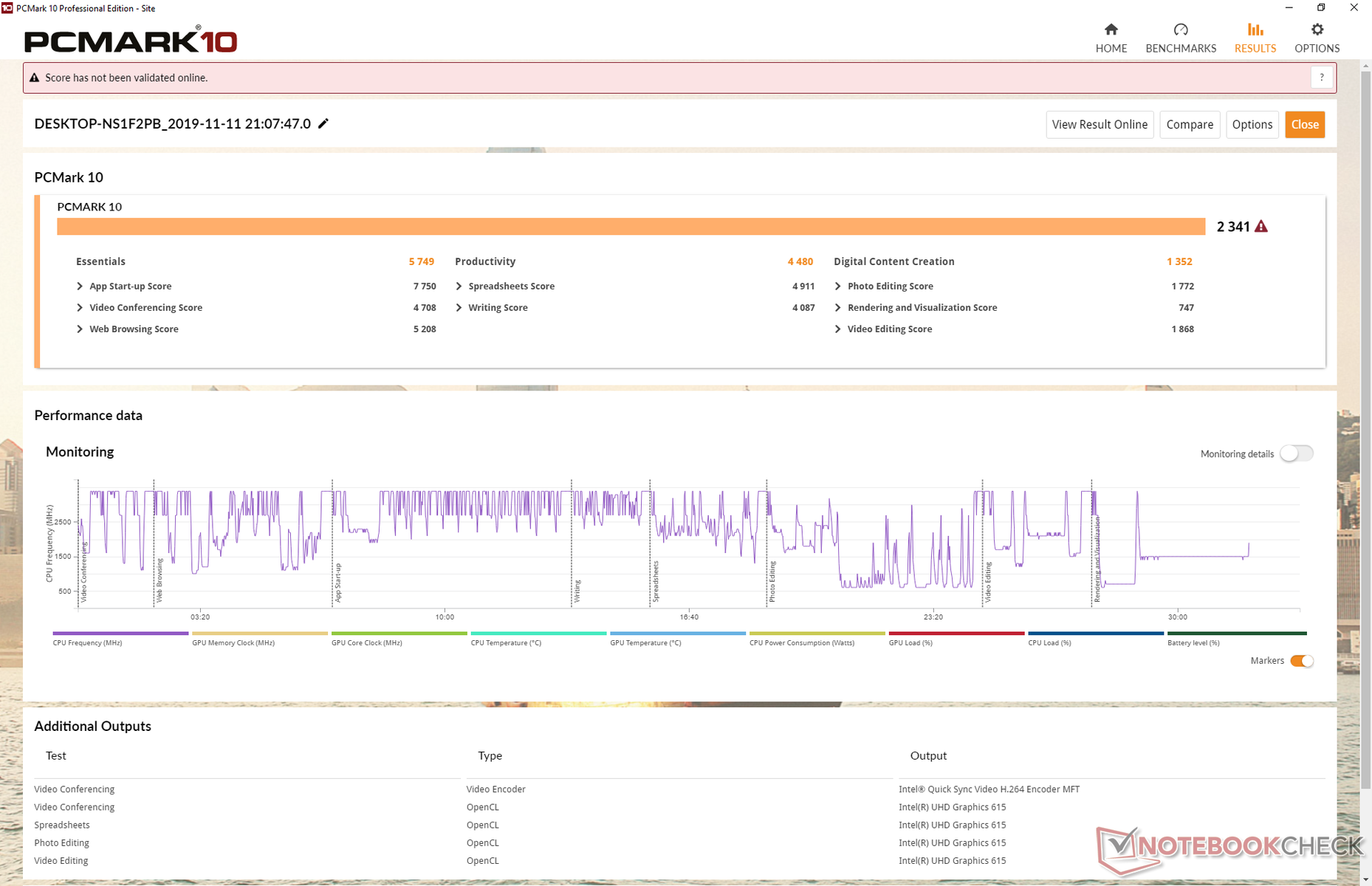Go to the HOME tab
This screenshot has height=886, width=1372.
(x=1111, y=48)
